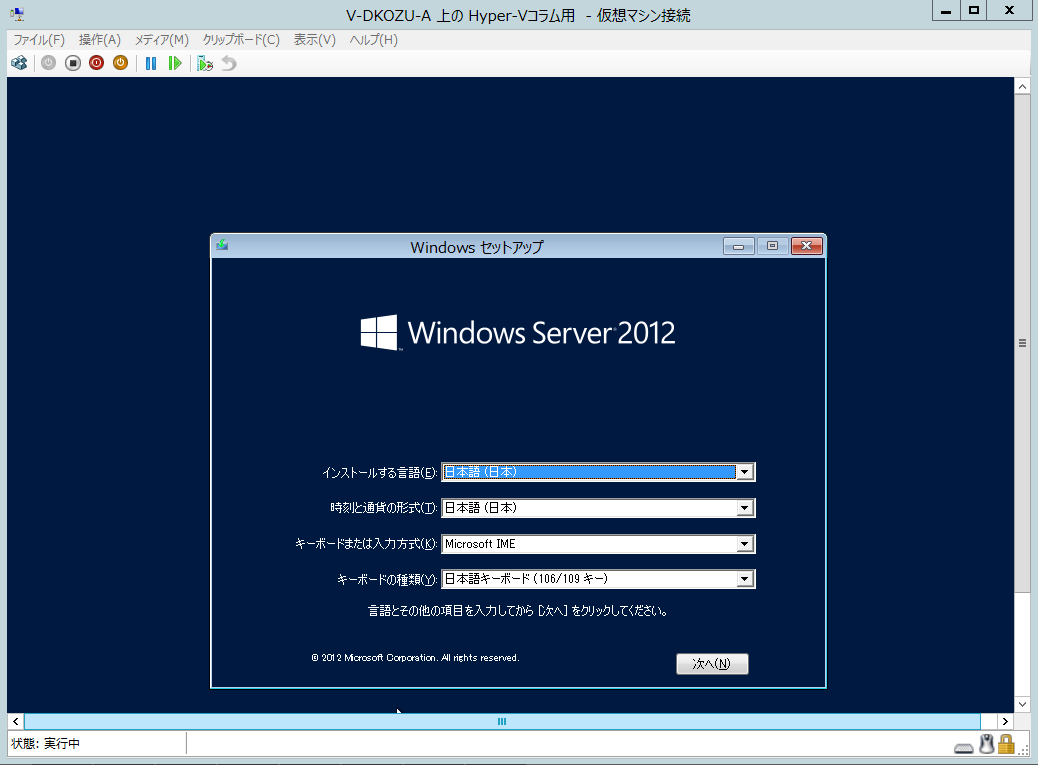Open the ファイル(F) menu
The height and width of the screenshot is (765, 1038).
(39, 40)
